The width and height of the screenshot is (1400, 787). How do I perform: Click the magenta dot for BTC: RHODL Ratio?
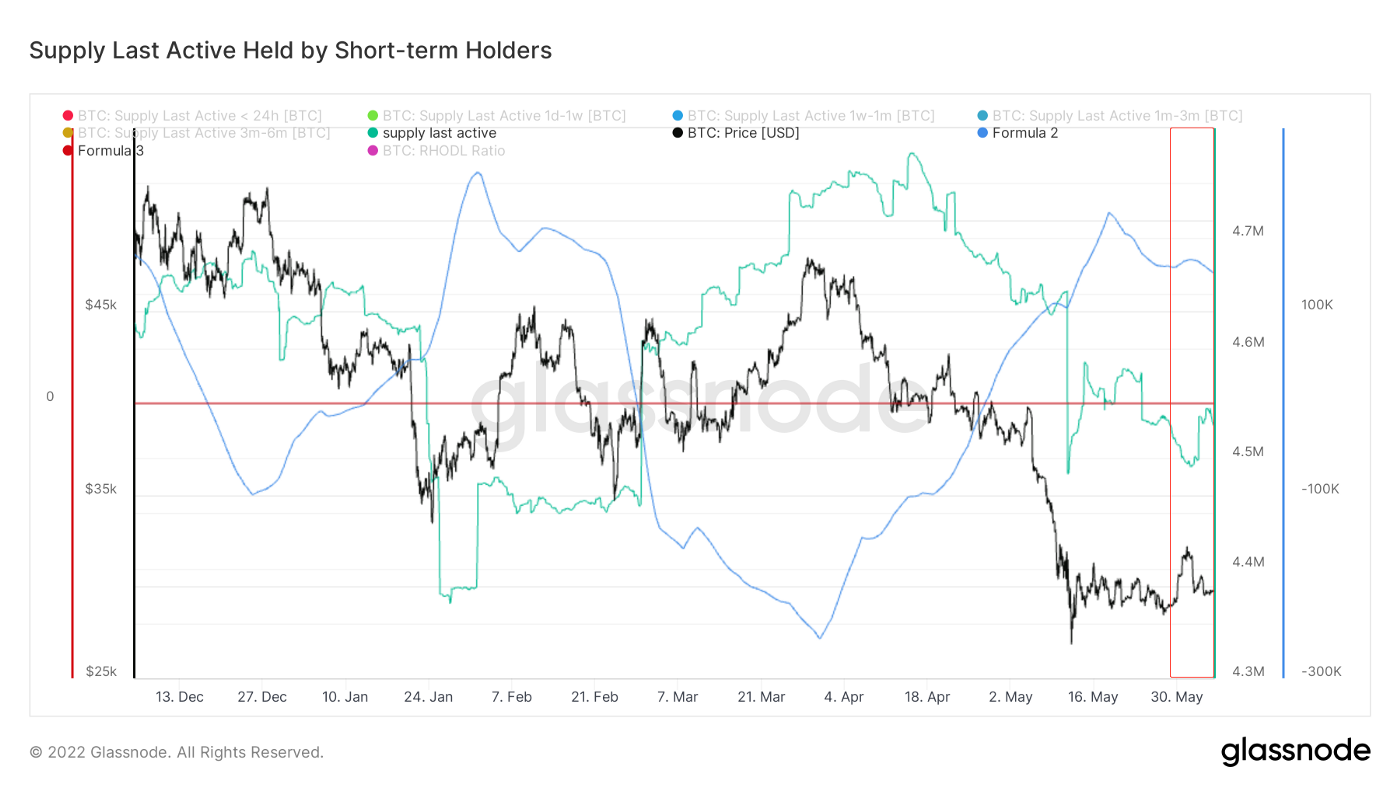[x=373, y=151]
